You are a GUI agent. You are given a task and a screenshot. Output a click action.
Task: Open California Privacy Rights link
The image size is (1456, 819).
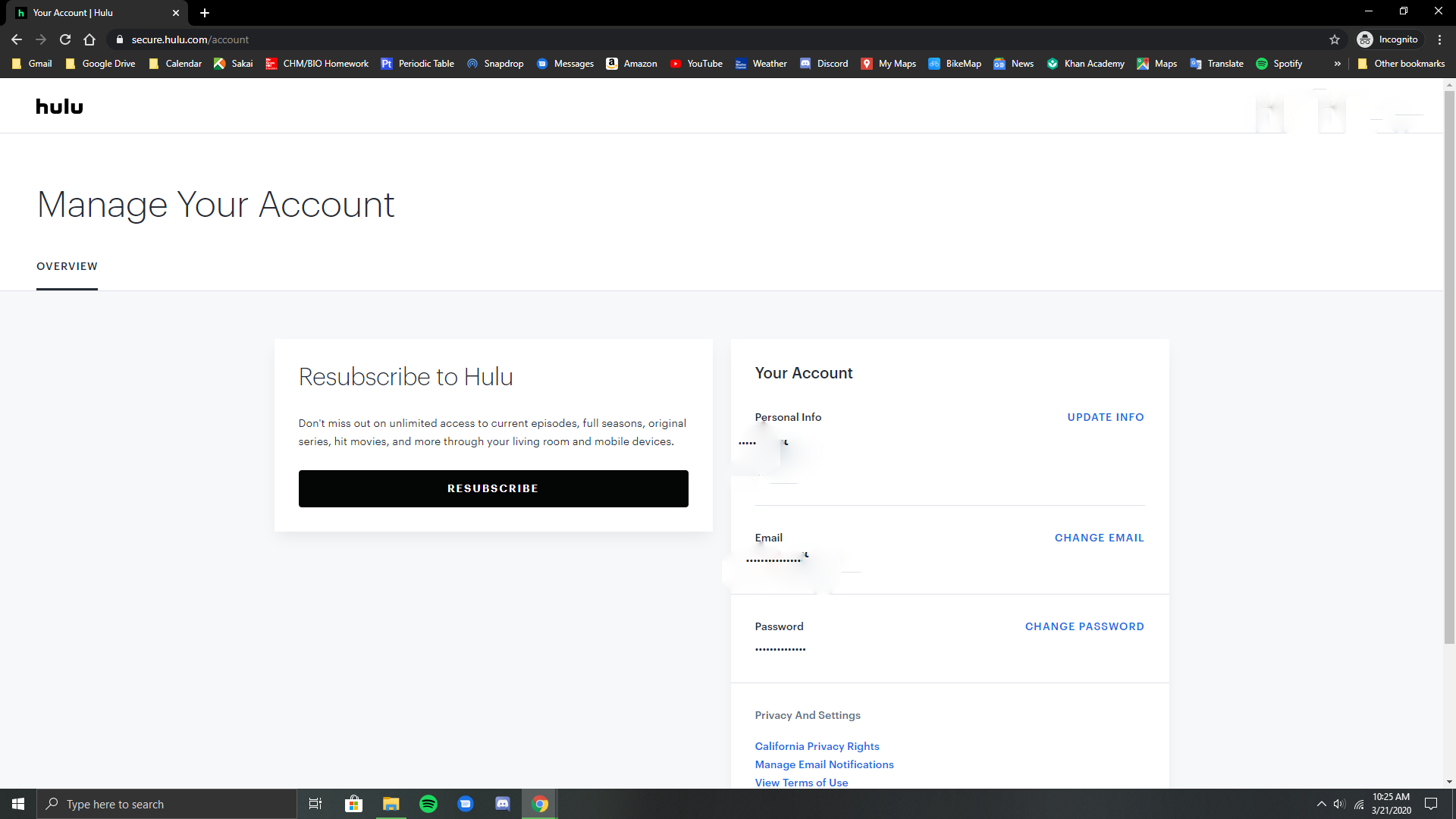tap(817, 746)
